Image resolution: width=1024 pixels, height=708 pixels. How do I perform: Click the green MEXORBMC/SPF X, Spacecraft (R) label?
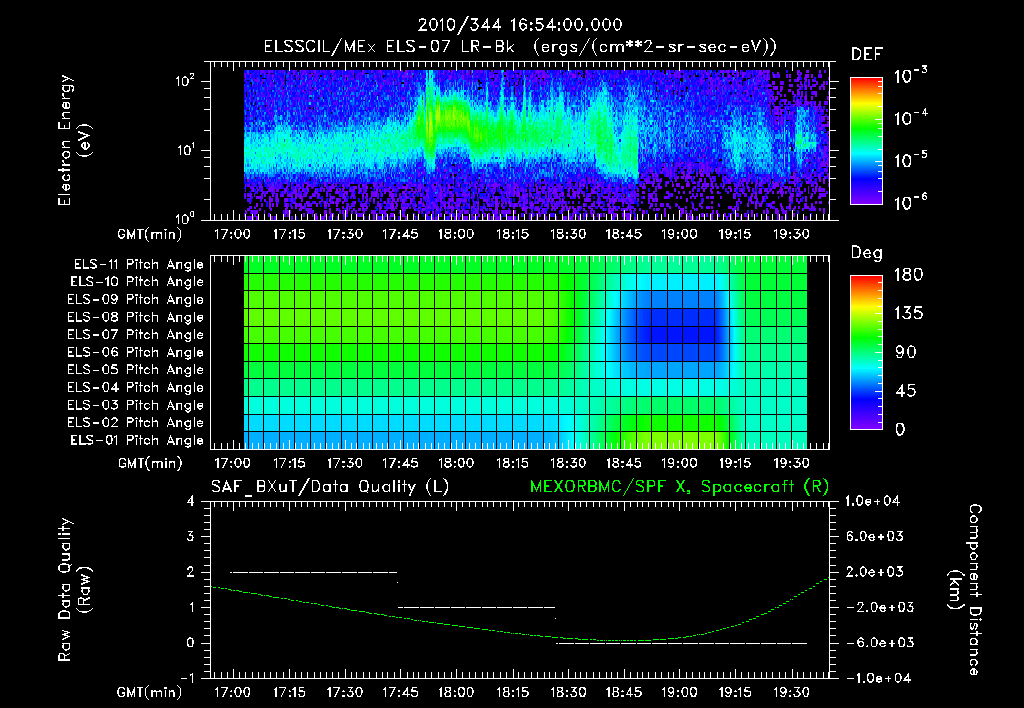pos(679,487)
